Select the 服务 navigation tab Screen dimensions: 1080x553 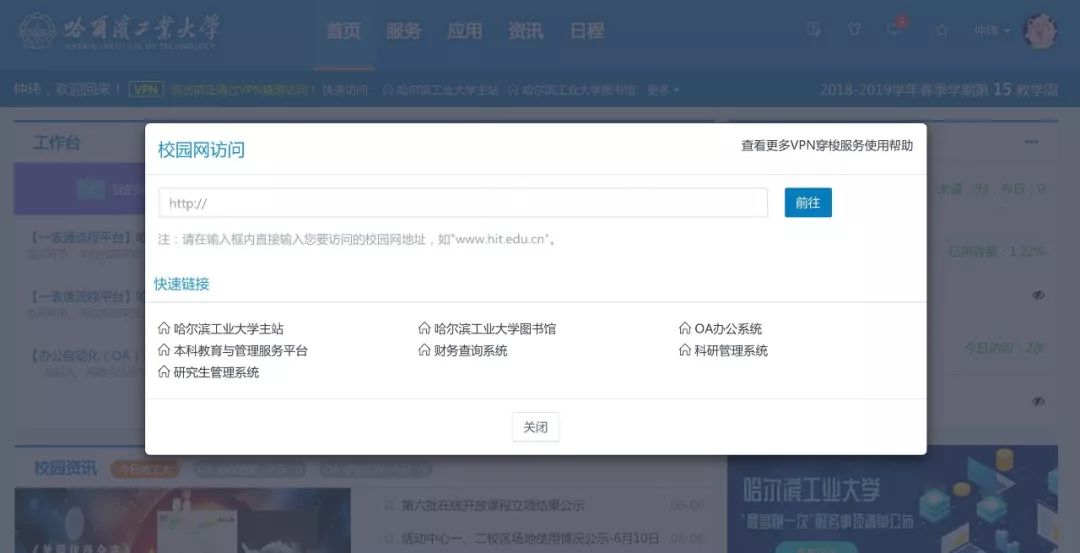[404, 31]
